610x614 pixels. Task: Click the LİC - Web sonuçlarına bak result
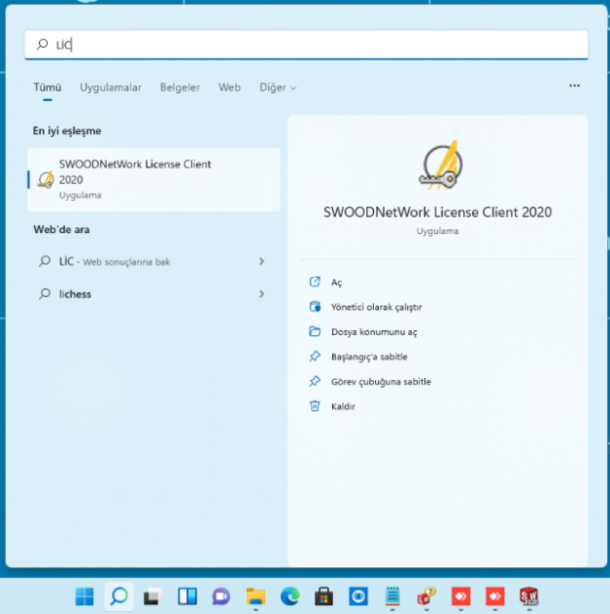click(x=153, y=261)
